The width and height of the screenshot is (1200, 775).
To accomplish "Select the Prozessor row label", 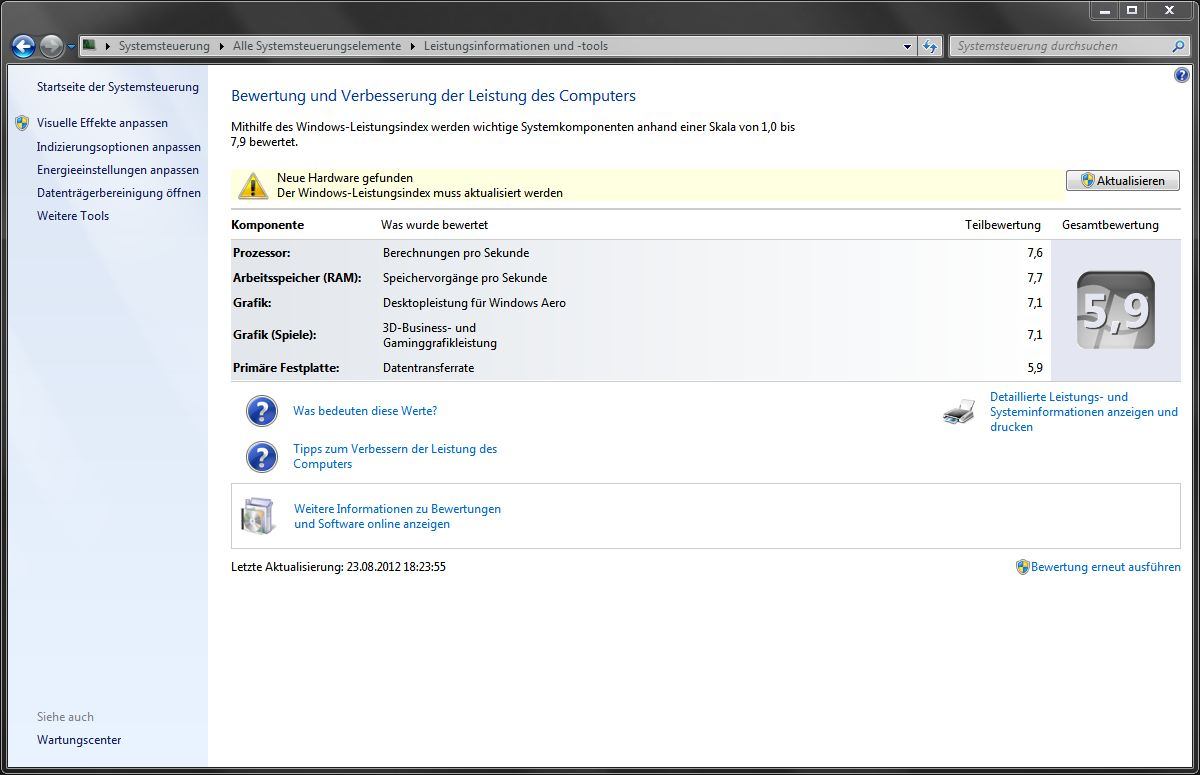I will coord(262,253).
